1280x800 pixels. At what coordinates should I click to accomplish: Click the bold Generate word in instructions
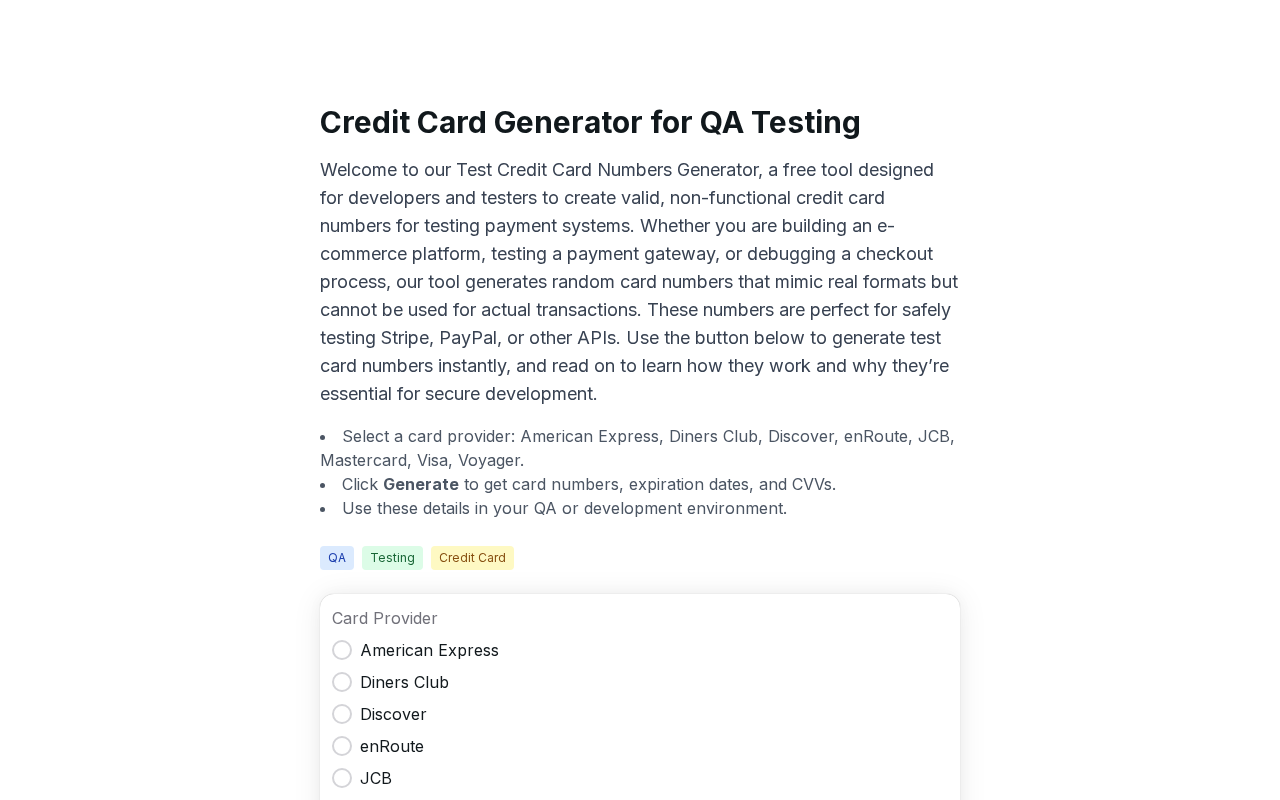pyautogui.click(x=421, y=484)
